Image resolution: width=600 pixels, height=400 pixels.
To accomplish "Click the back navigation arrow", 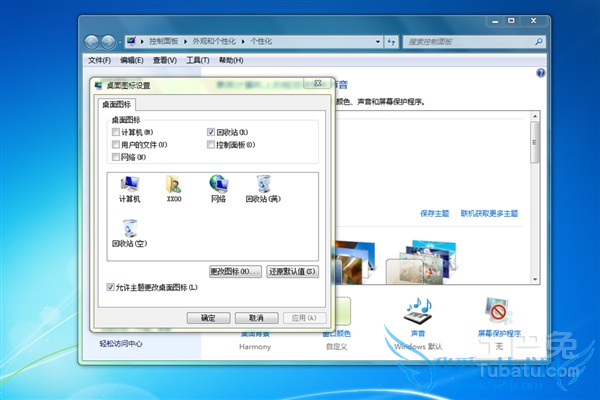I will point(92,42).
